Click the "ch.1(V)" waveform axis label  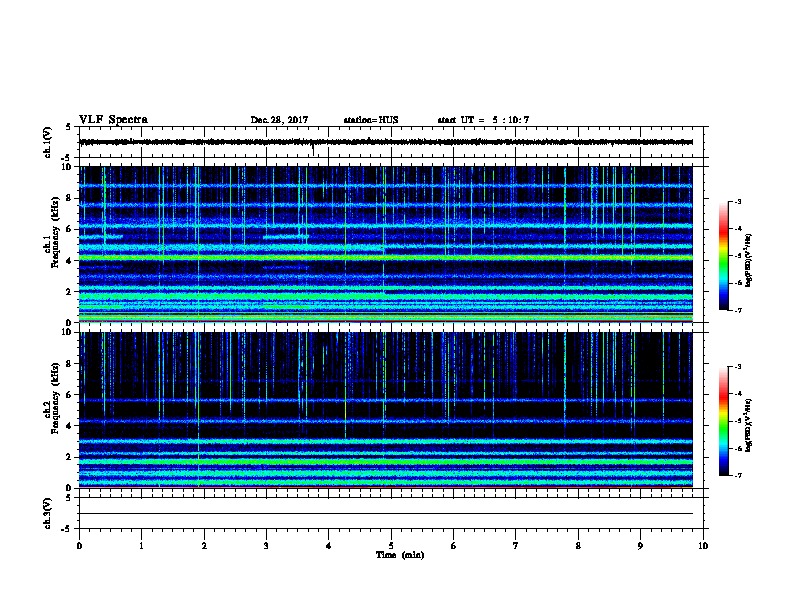click(x=47, y=142)
